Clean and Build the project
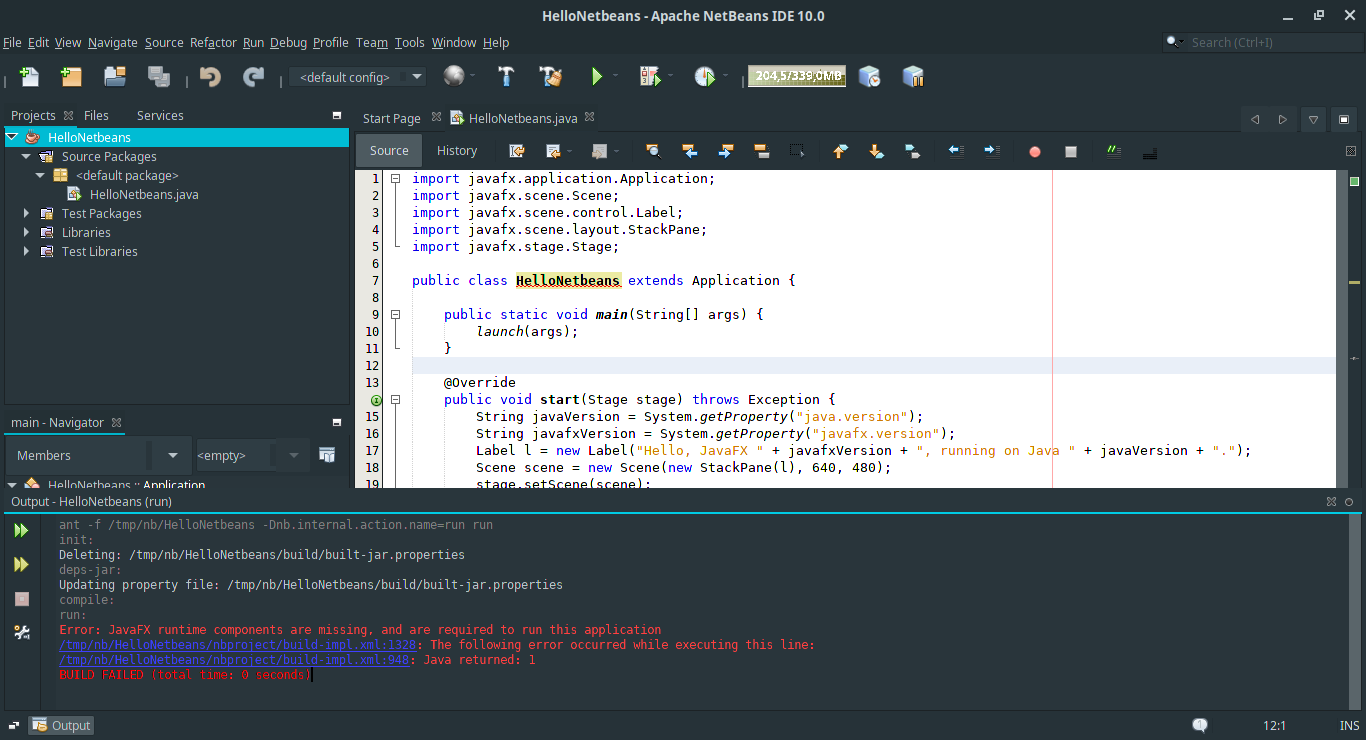Screen dimensions: 1366x740 (x=550, y=76)
